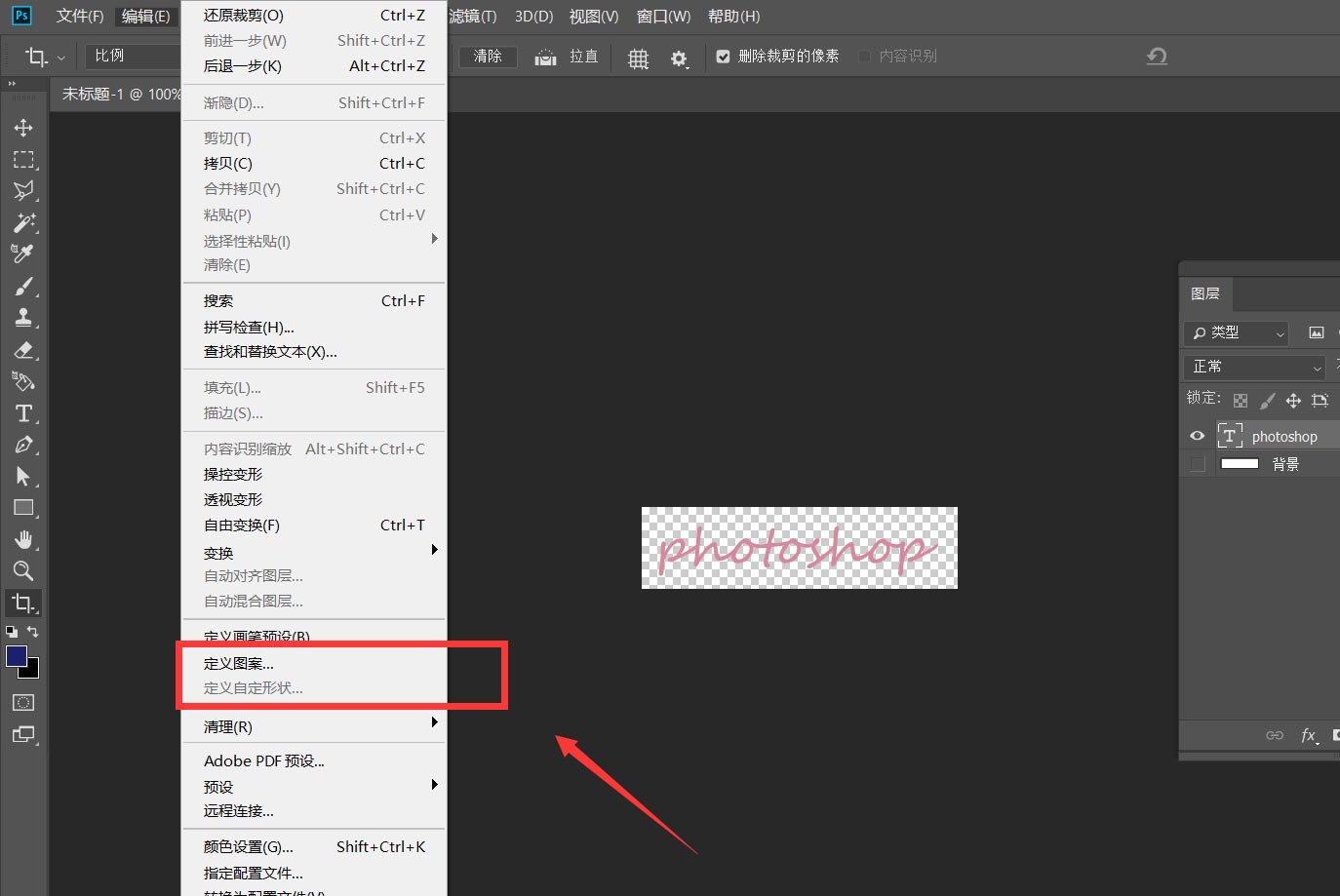Click the 背景 layer thumbnail

point(1240,464)
